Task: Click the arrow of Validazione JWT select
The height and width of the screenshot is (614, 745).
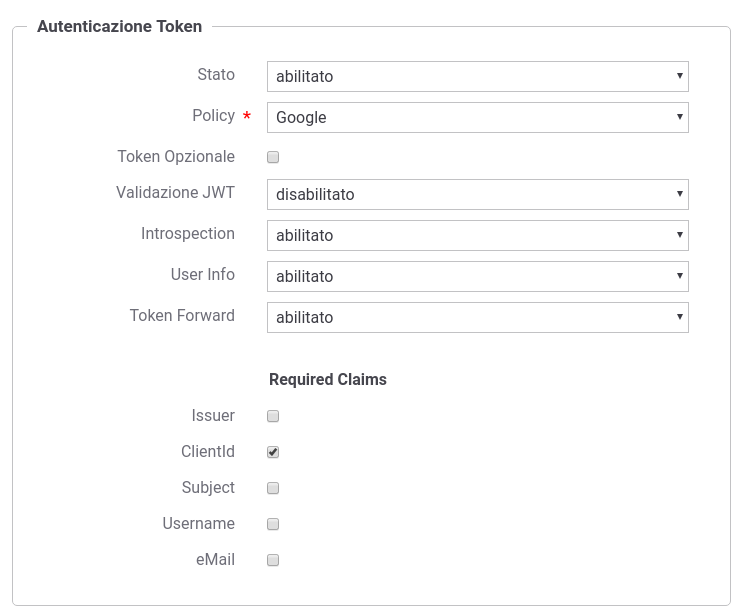Action: pyautogui.click(x=679, y=193)
